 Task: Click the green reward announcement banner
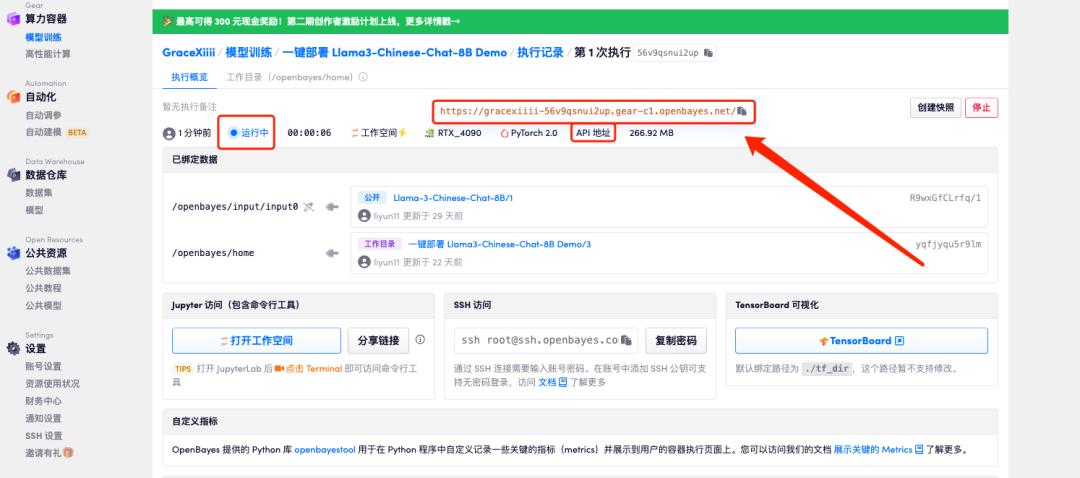pos(580,21)
